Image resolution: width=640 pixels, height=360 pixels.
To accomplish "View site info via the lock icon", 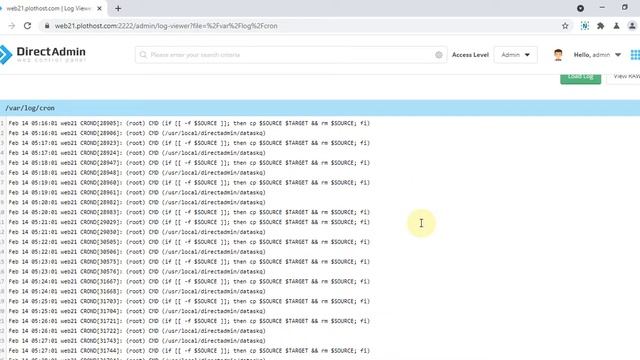I will click(x=47, y=26).
